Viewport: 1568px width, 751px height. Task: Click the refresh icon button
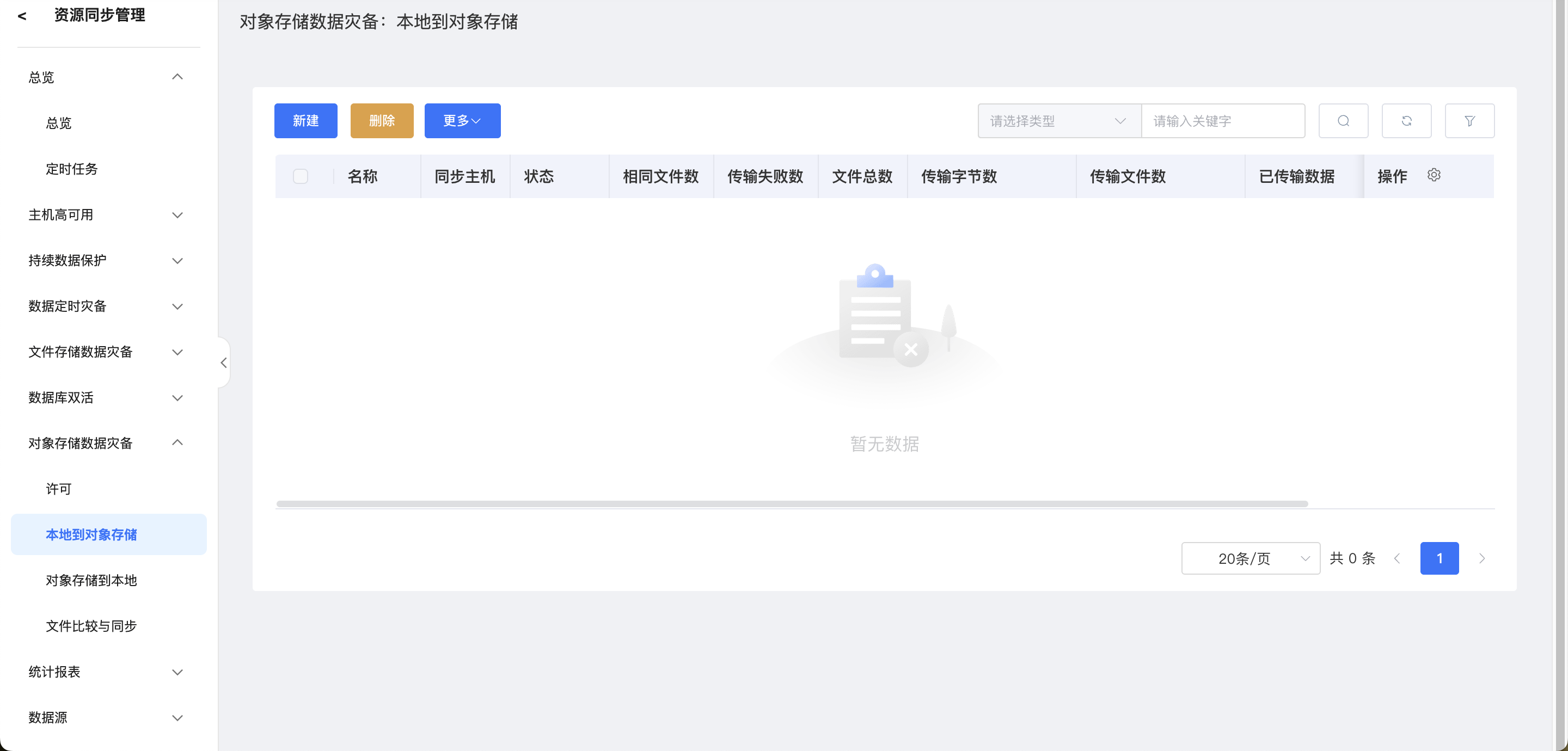coord(1406,120)
